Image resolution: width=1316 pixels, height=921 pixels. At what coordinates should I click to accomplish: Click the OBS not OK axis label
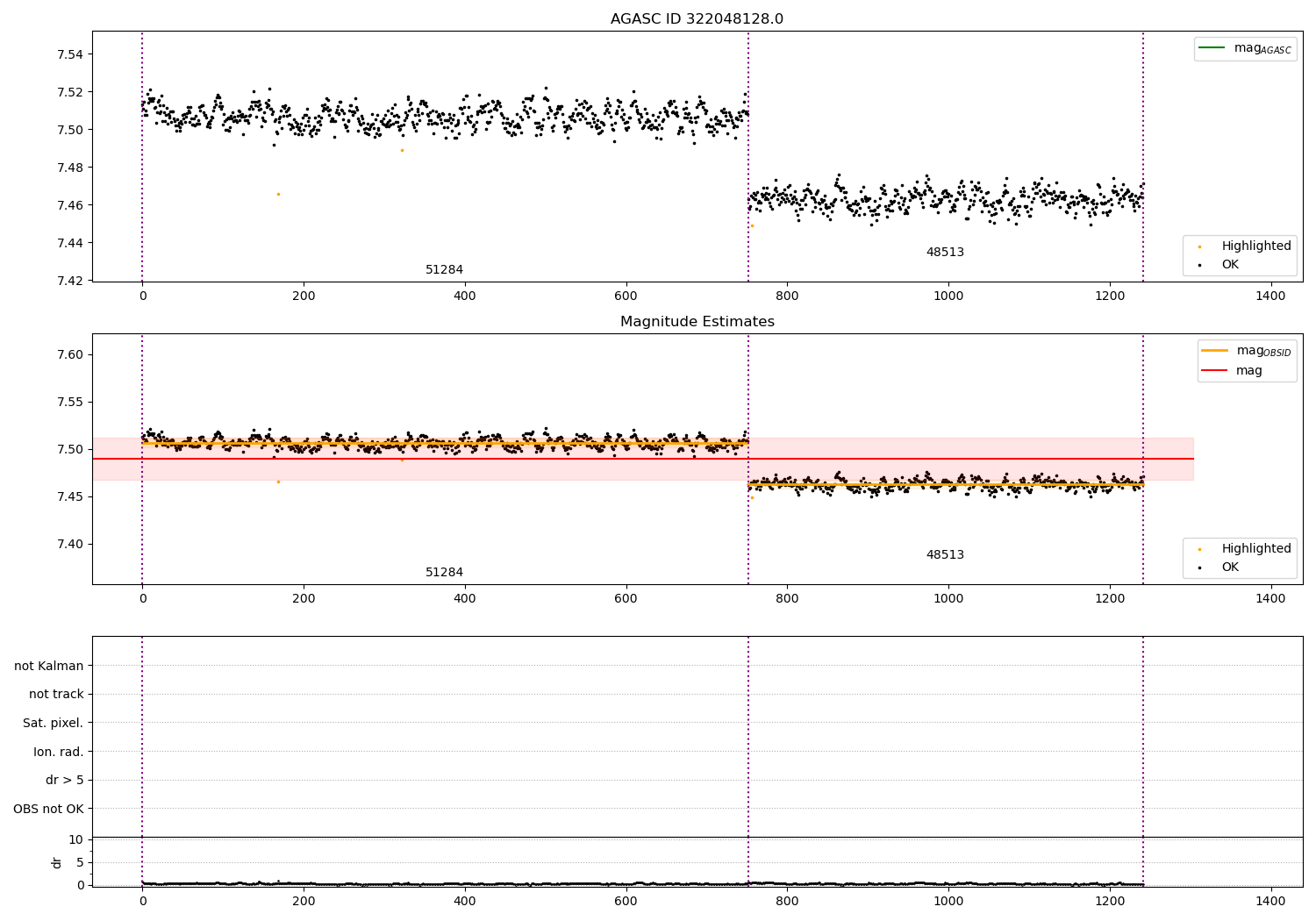[49, 809]
